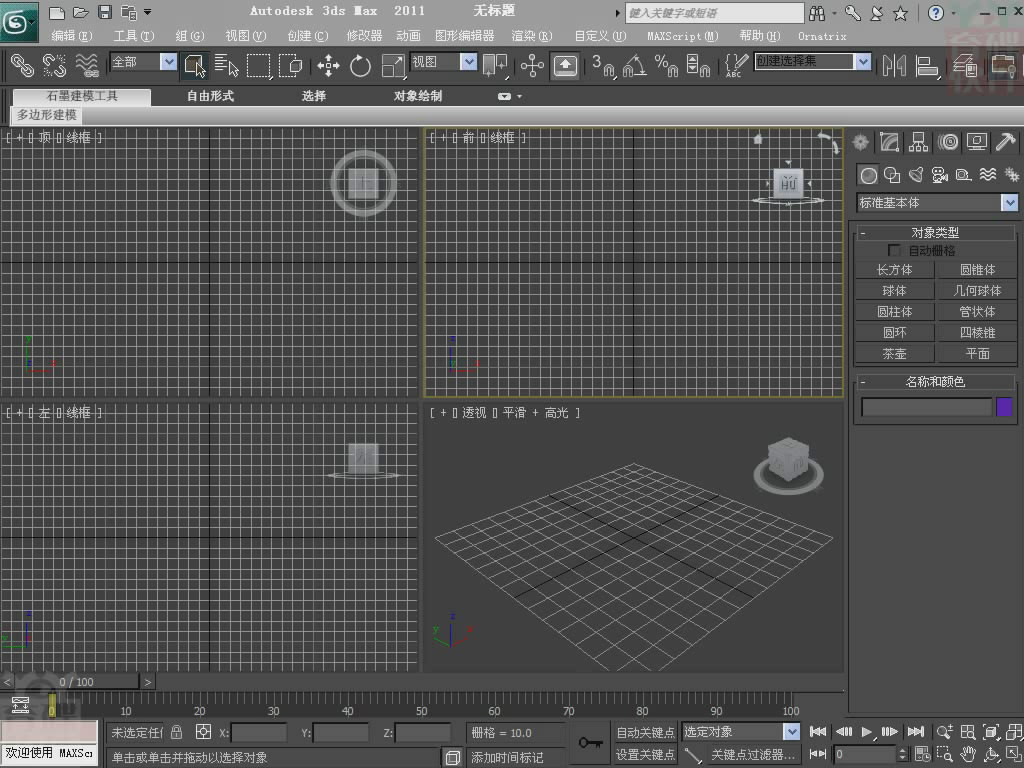Select the Helpers category icon
The width and height of the screenshot is (1024, 768).
pyautogui.click(x=964, y=174)
